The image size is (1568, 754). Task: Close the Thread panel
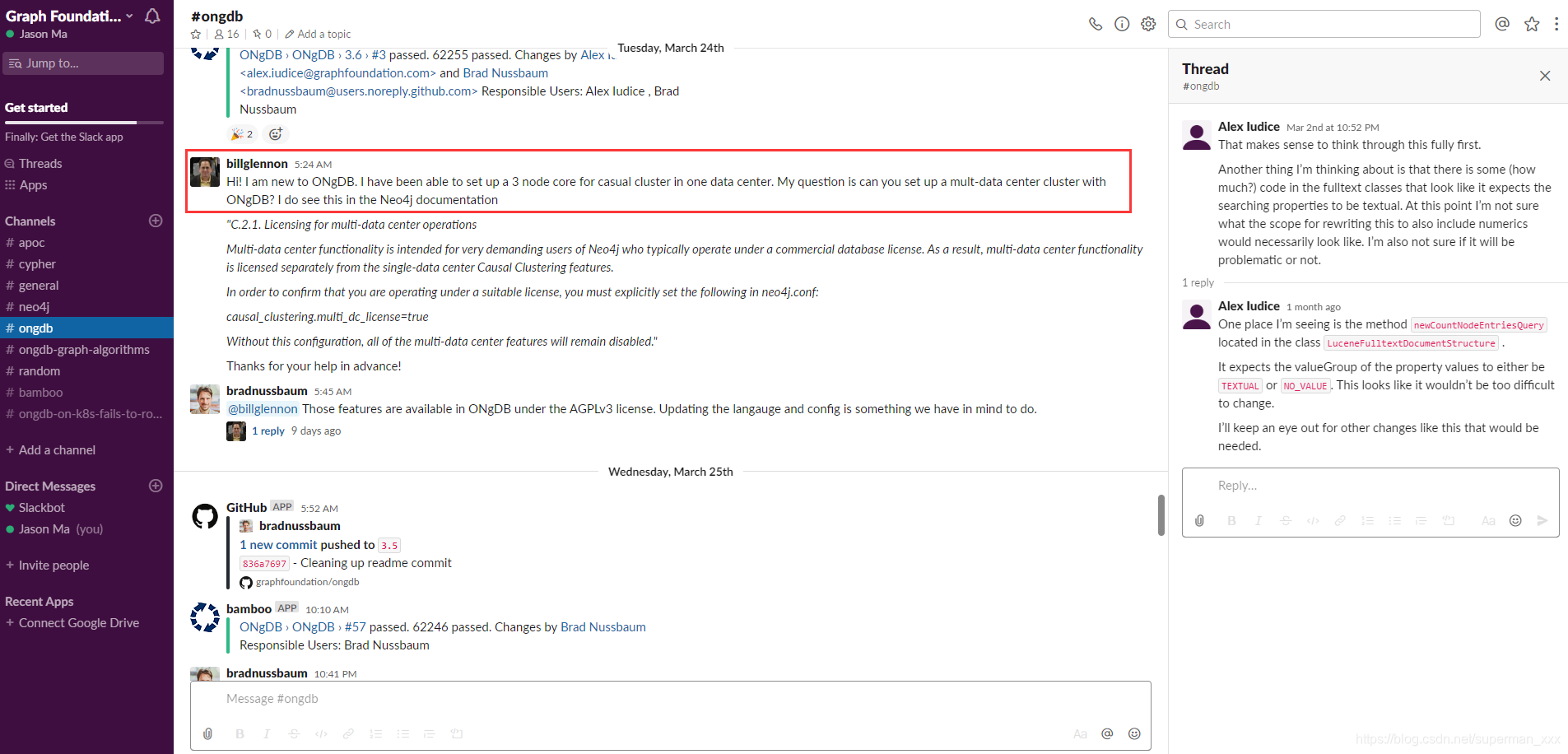1545,76
